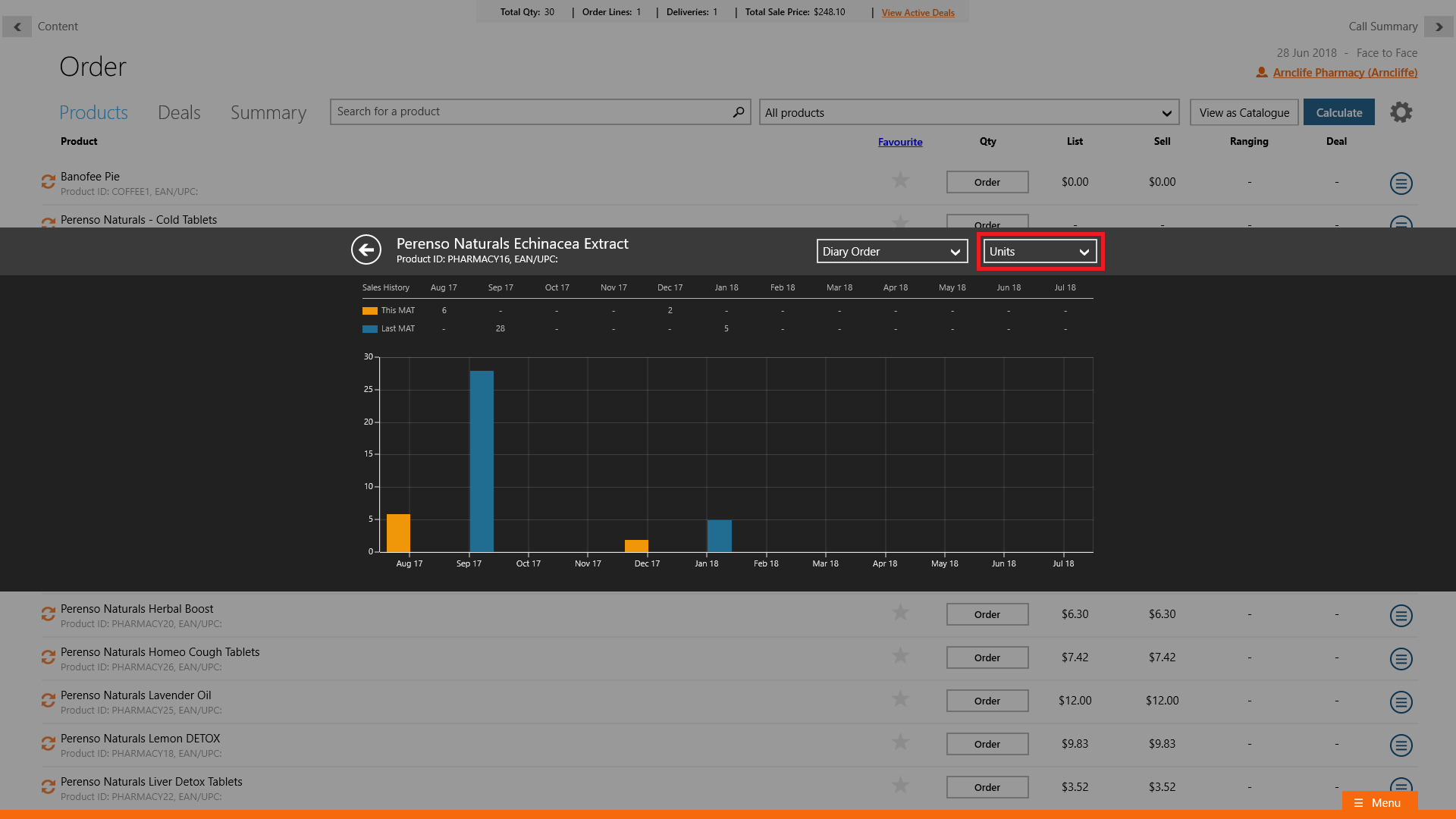Click the search magnifier icon

(738, 112)
